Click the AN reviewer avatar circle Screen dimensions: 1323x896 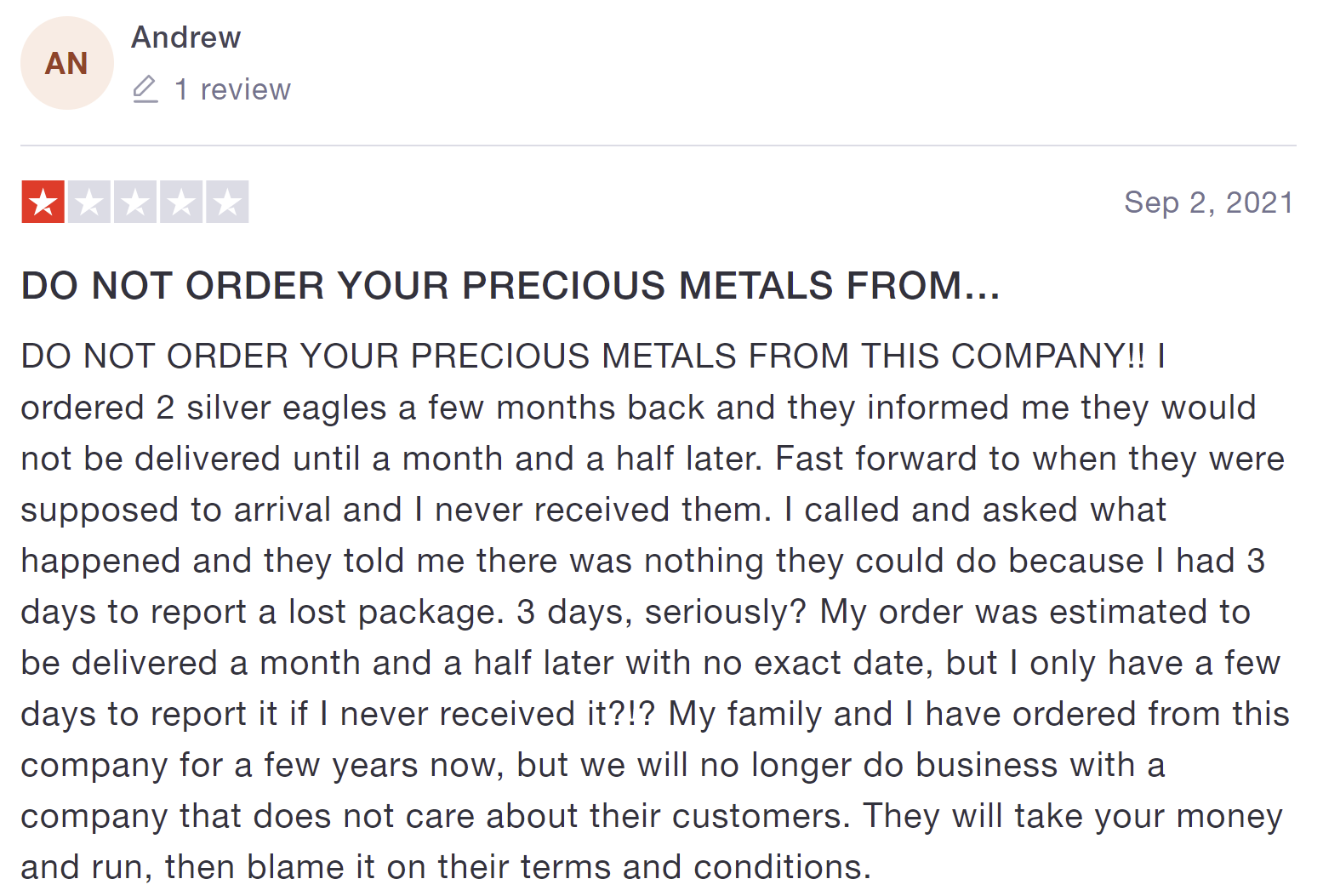66,63
